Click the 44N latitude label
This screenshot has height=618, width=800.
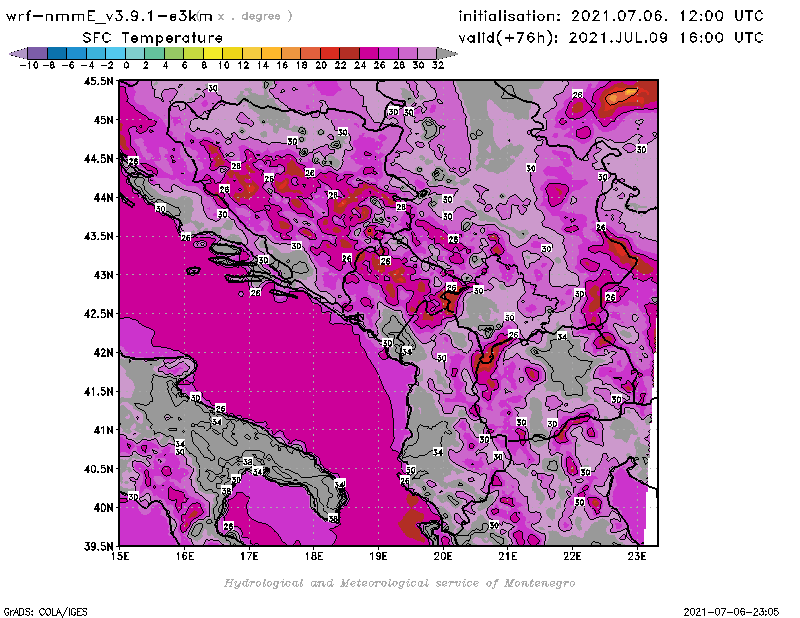point(103,197)
